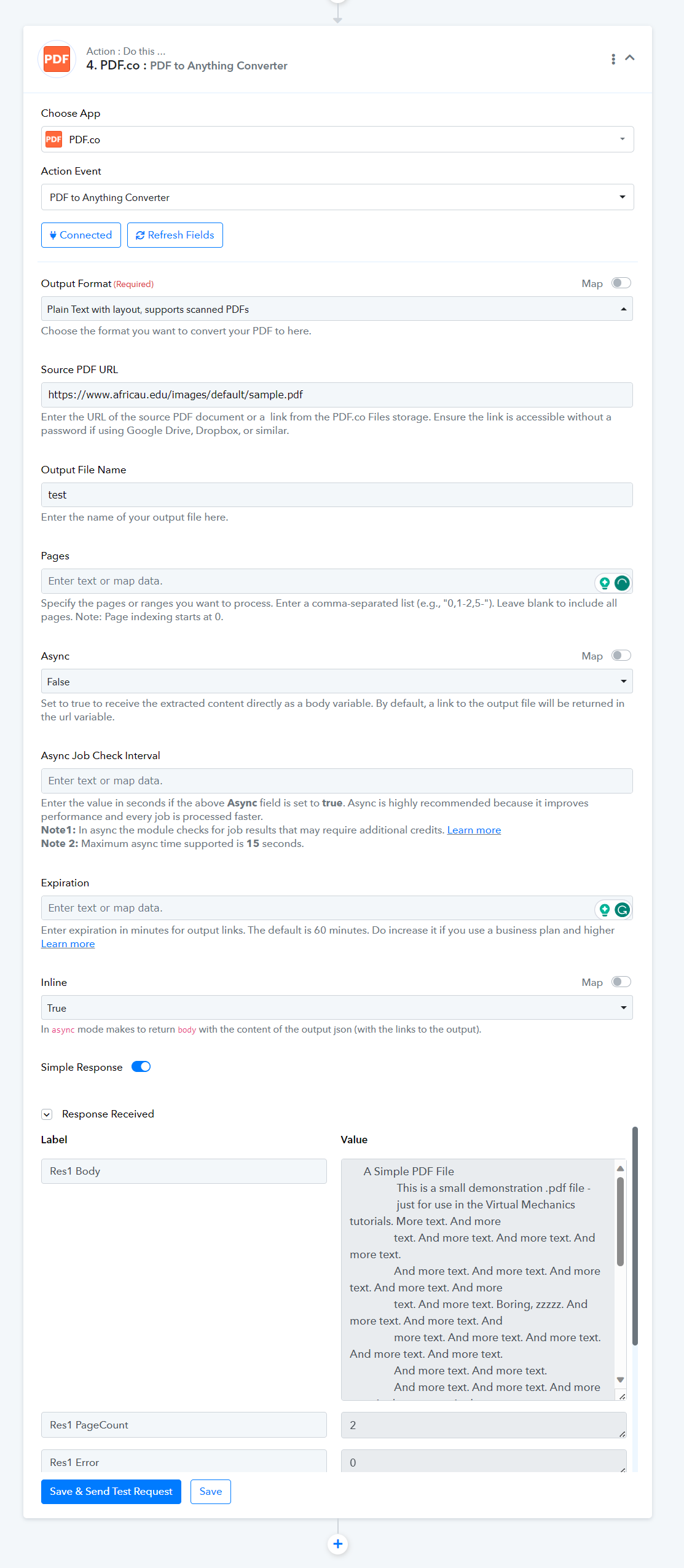Collapse the Response Received section
Screen dimensions: 684x1568
point(47,1114)
